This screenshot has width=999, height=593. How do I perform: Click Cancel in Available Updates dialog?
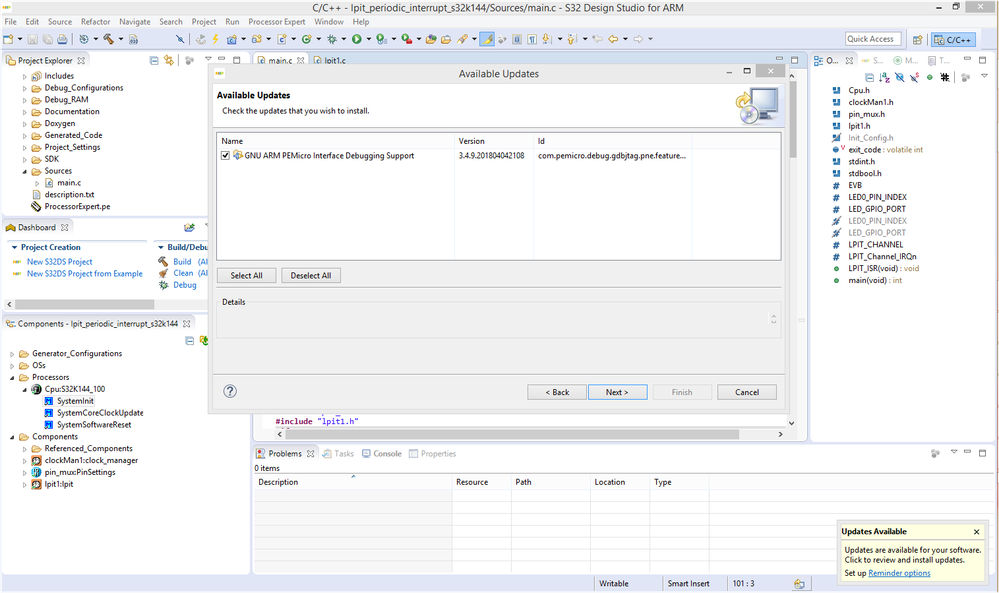pos(747,392)
